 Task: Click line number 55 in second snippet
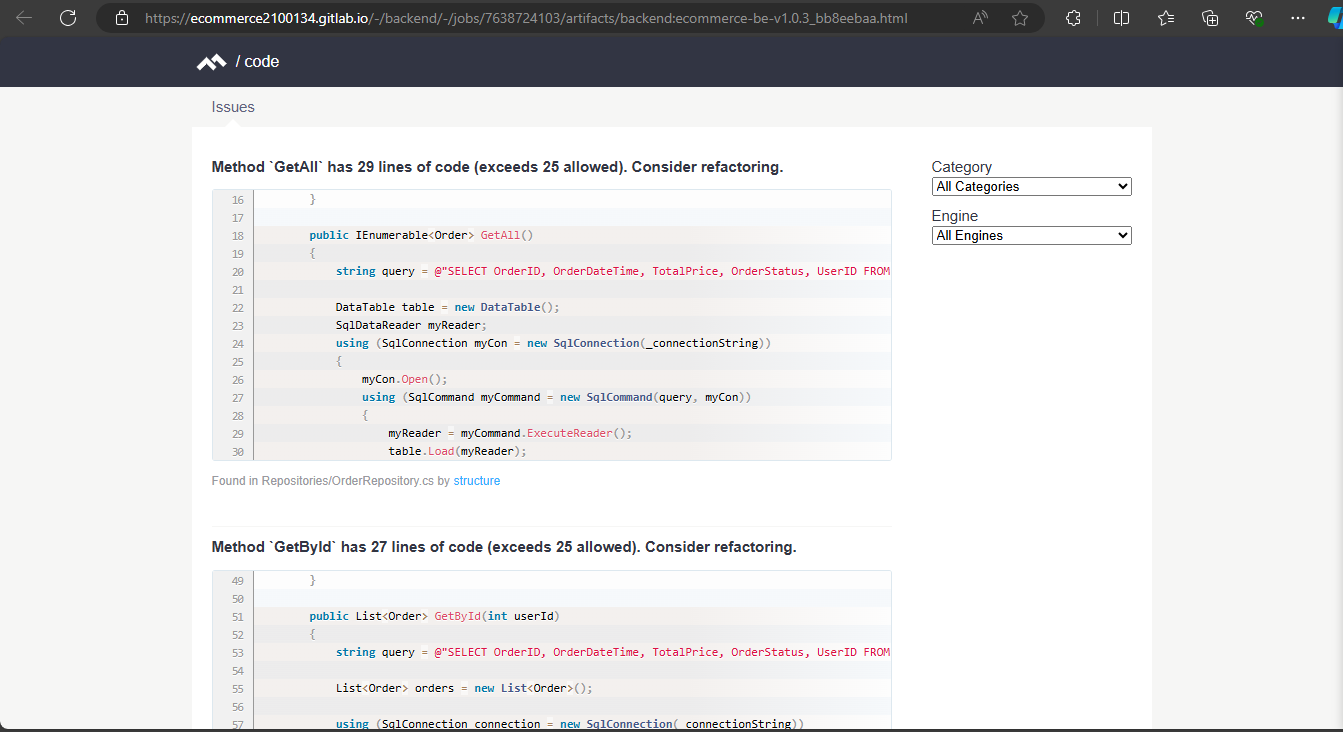tap(237, 688)
